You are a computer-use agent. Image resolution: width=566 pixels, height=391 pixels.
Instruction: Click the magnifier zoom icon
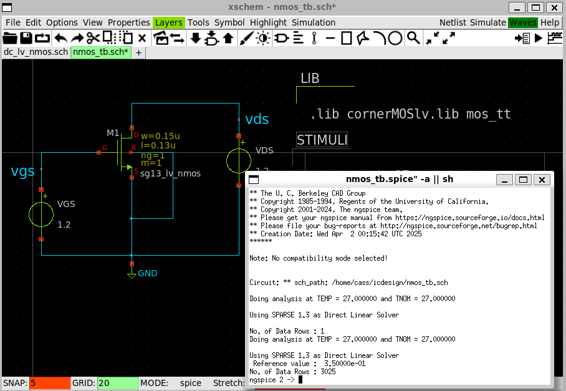pyautogui.click(x=413, y=38)
